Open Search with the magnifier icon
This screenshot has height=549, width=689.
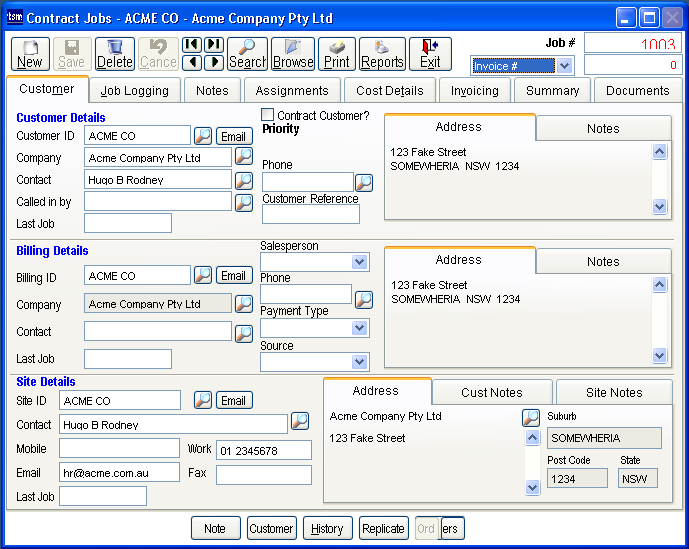click(x=247, y=54)
